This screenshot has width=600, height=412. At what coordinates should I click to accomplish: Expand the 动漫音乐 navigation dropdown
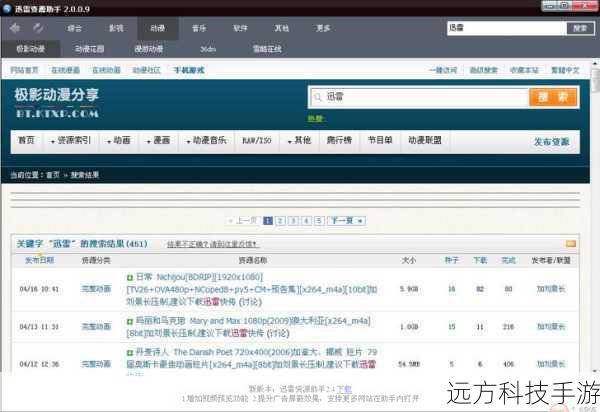(x=206, y=140)
